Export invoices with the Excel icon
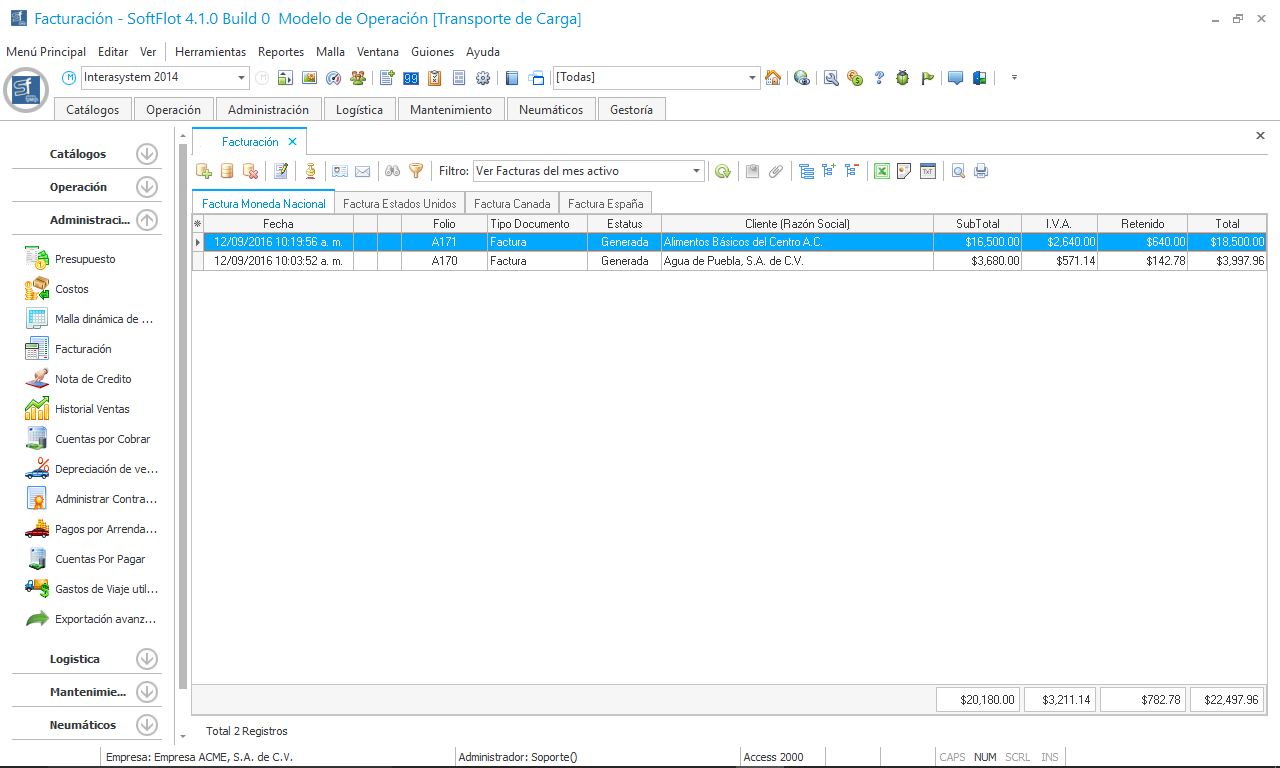 pyautogui.click(x=882, y=171)
